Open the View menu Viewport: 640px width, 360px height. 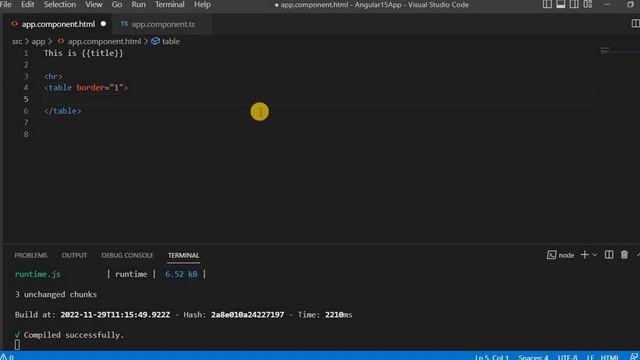[94, 4]
